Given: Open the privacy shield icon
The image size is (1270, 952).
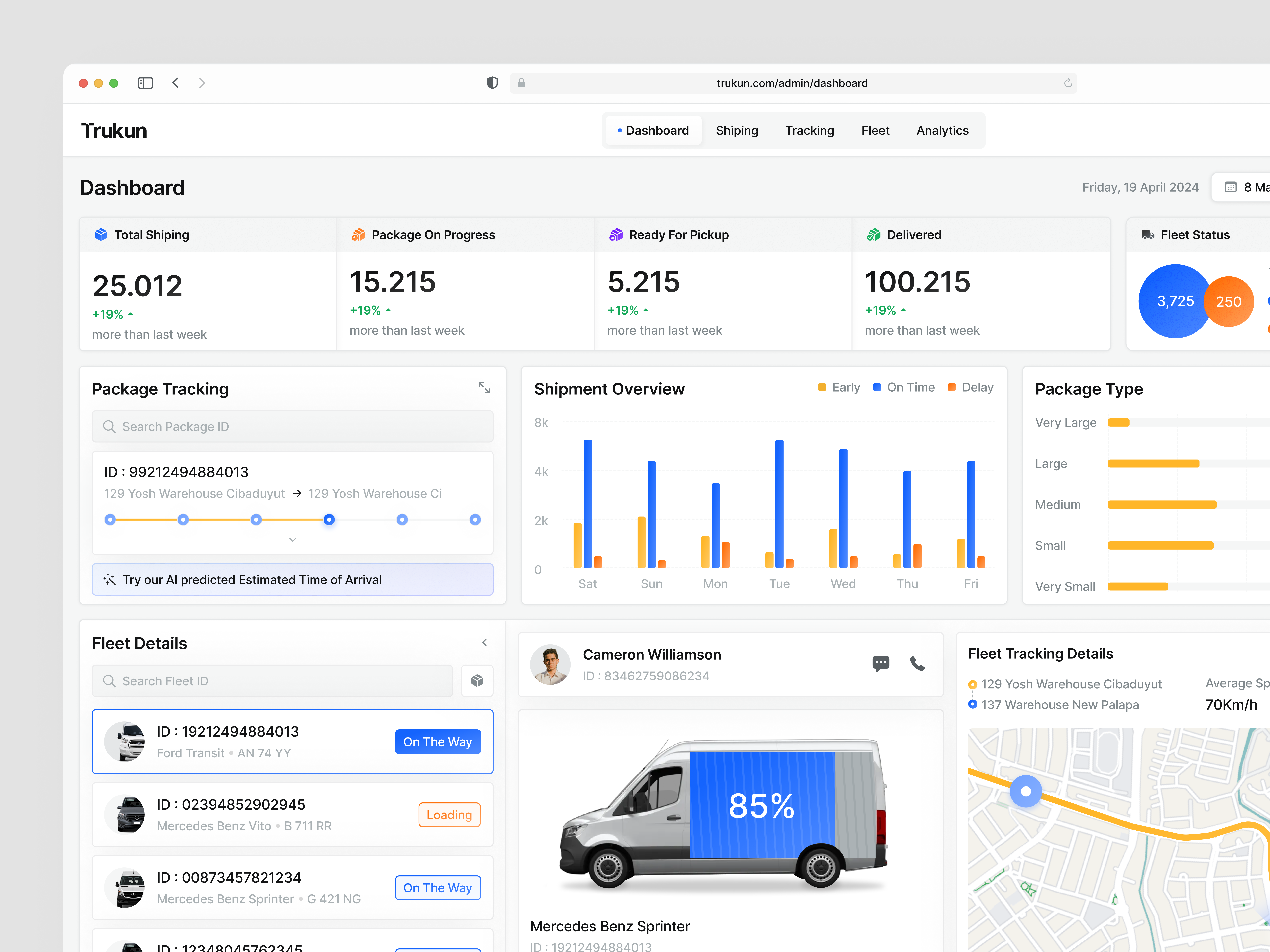Looking at the screenshot, I should pyautogui.click(x=492, y=83).
